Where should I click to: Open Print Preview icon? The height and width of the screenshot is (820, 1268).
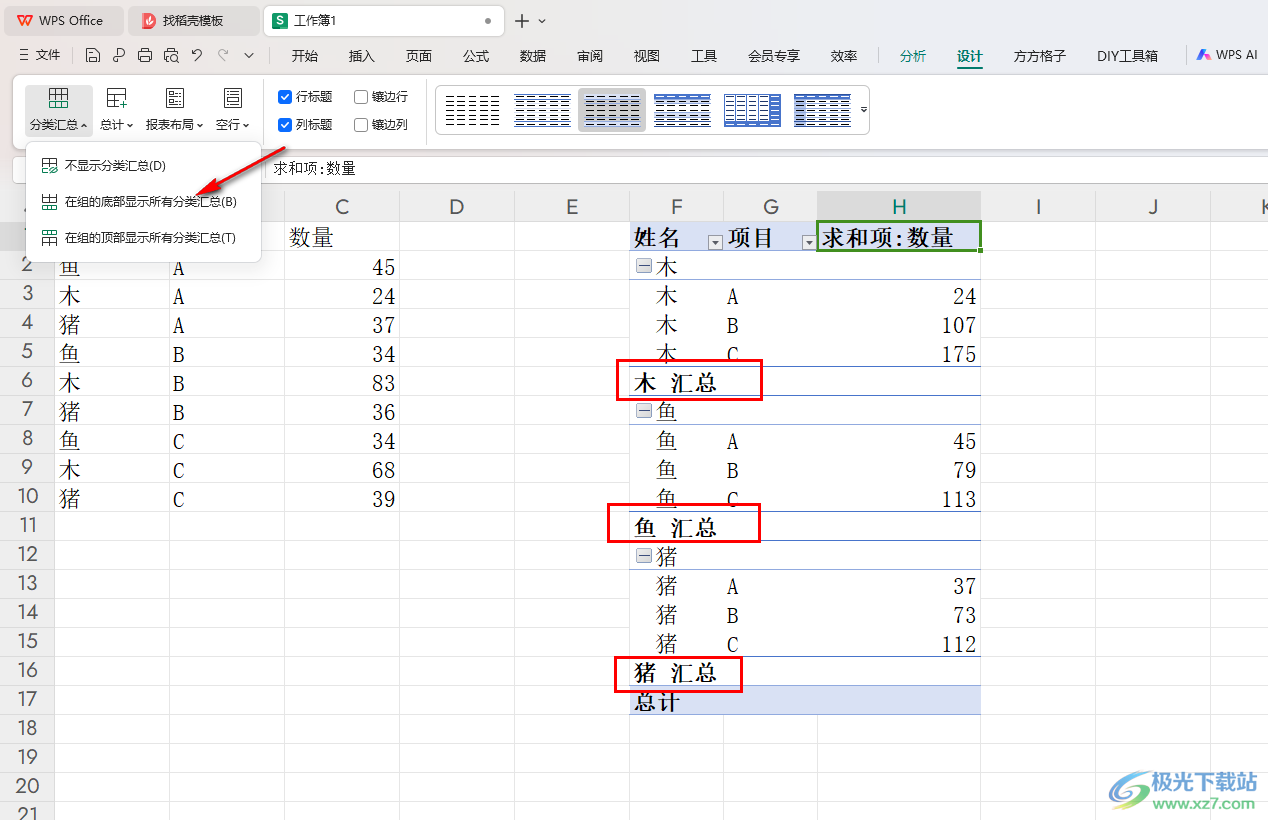[x=171, y=56]
